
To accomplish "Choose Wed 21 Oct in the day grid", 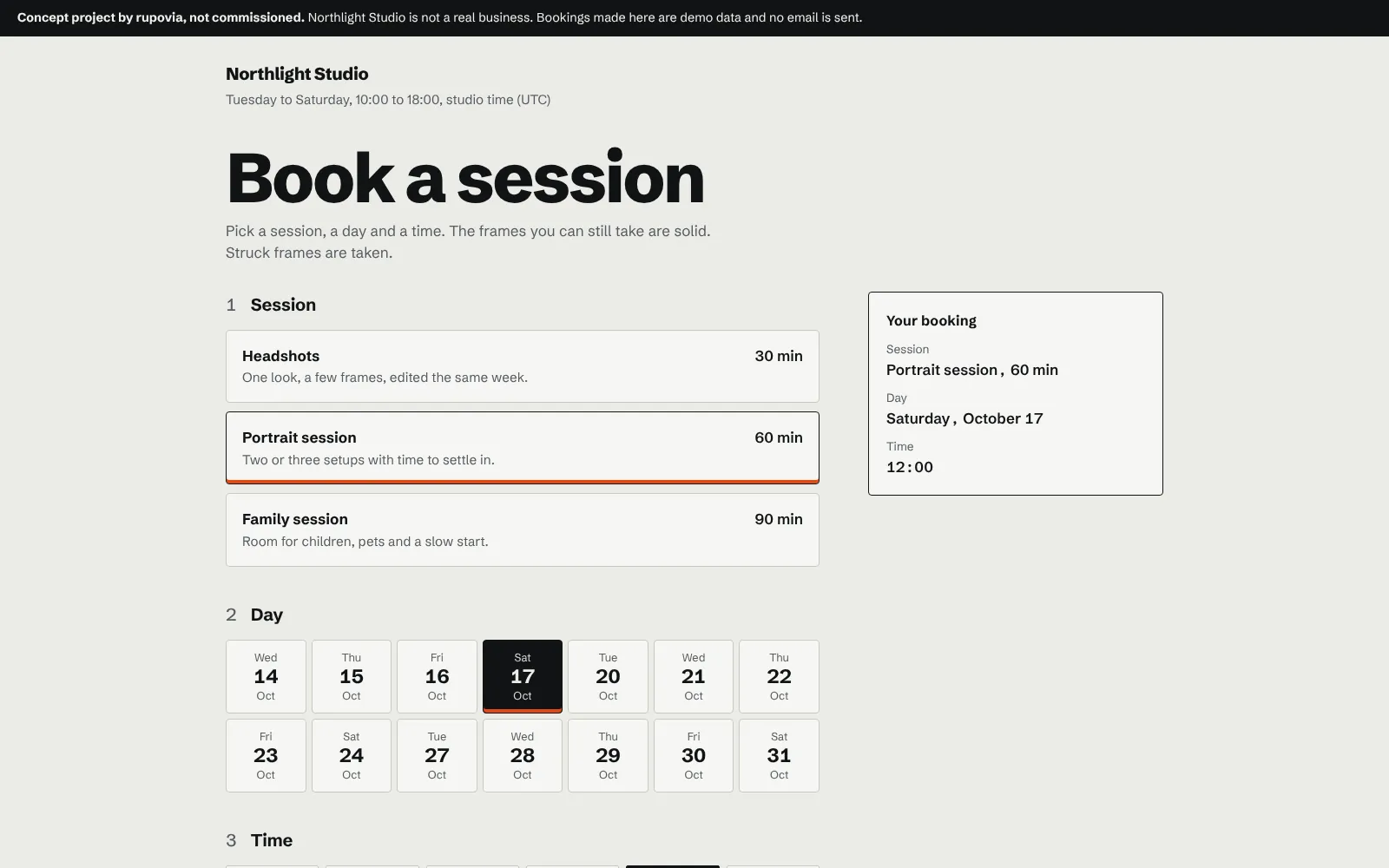I will pos(694,676).
